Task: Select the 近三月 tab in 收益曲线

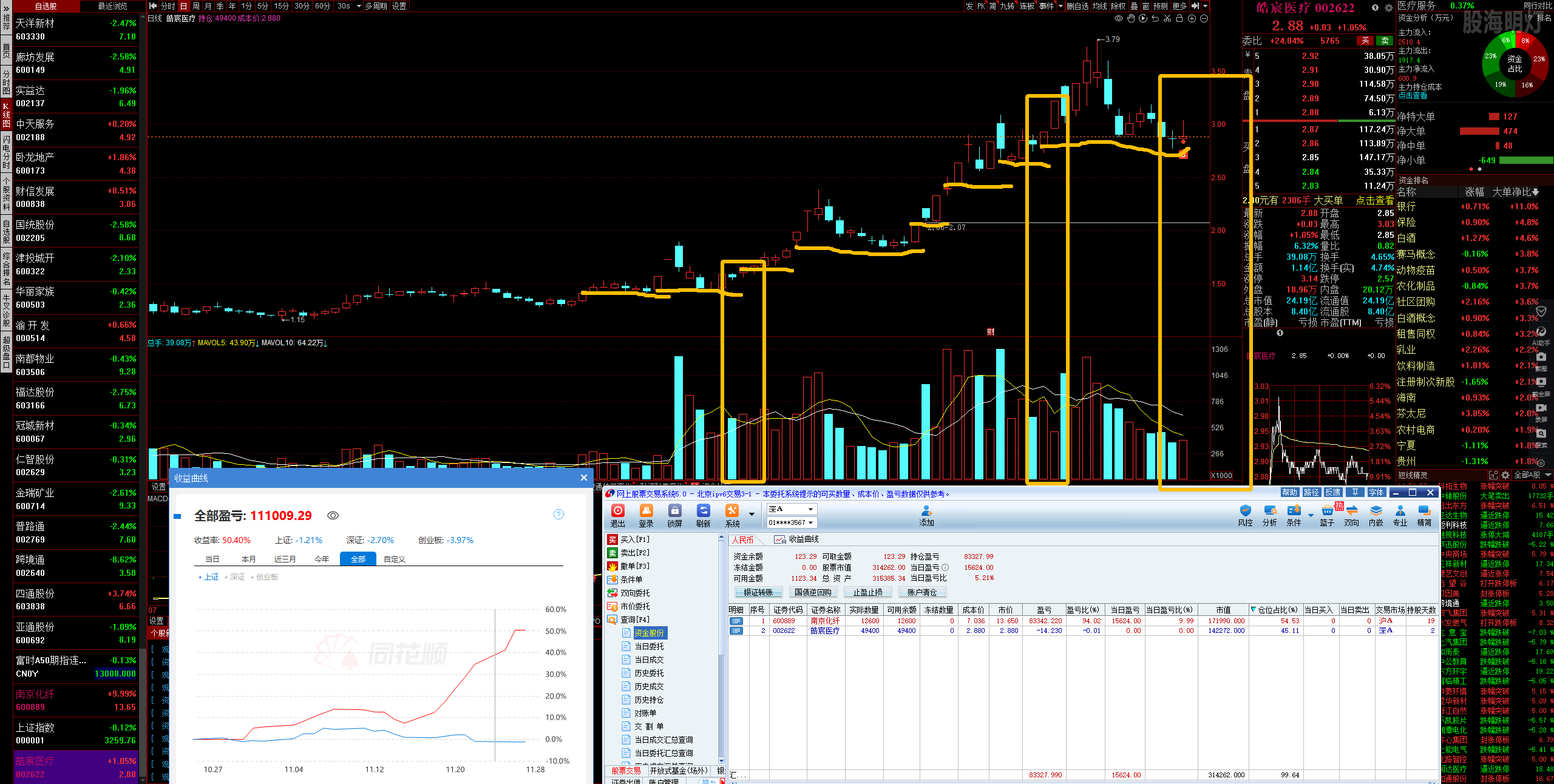Action: 285,559
